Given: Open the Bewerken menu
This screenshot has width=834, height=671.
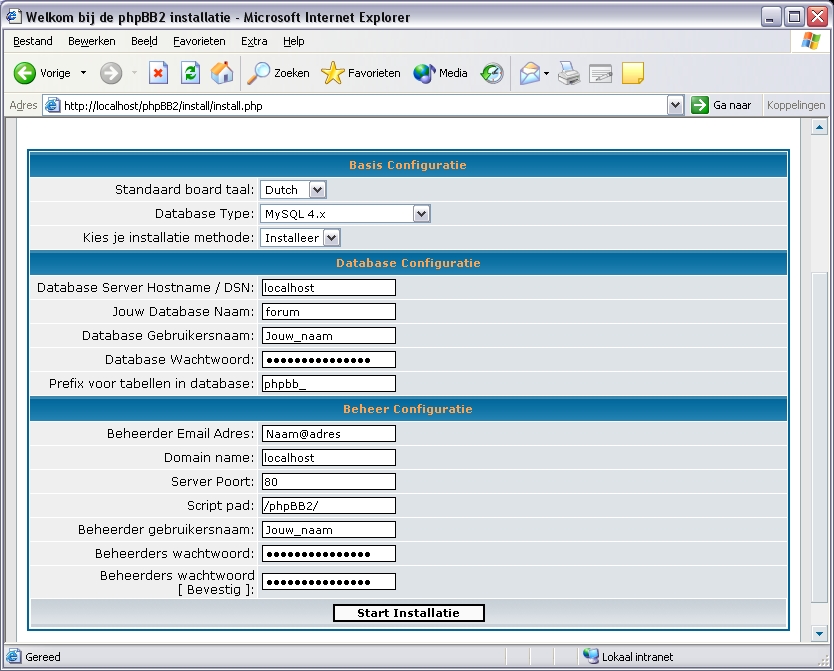Looking at the screenshot, I should click(x=91, y=41).
